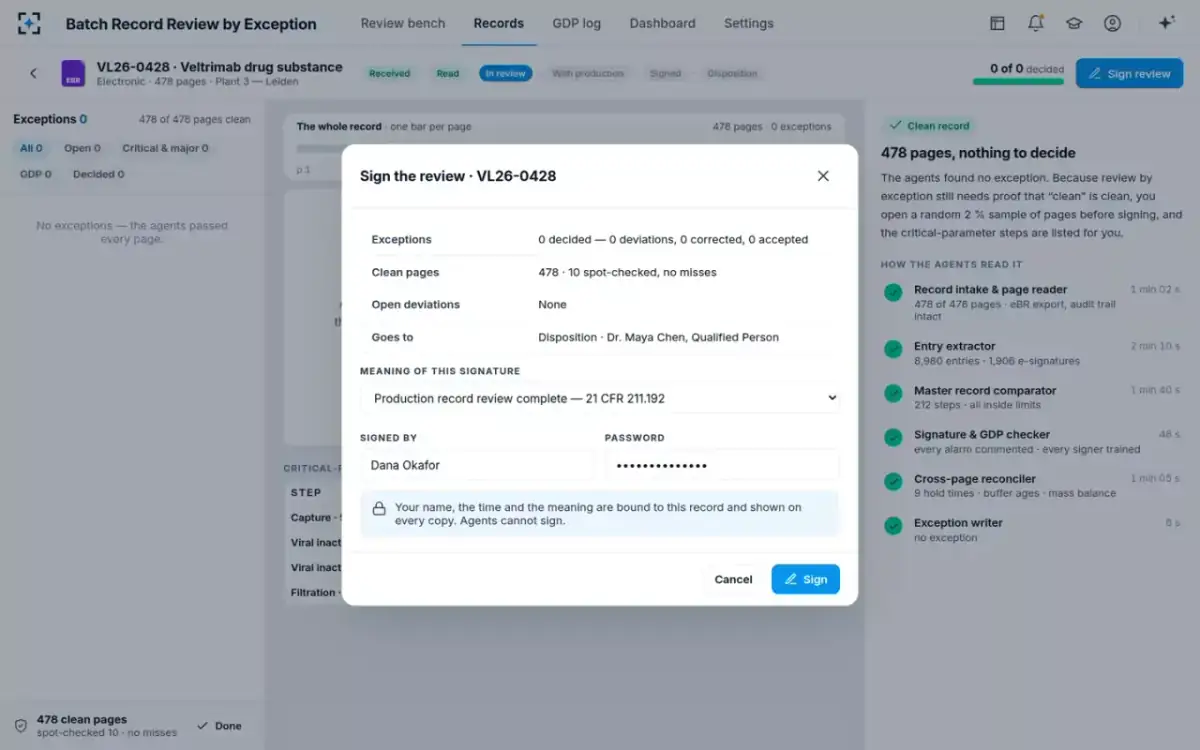The image size is (1200, 750).
Task: Open the Settings tab
Action: 749,23
